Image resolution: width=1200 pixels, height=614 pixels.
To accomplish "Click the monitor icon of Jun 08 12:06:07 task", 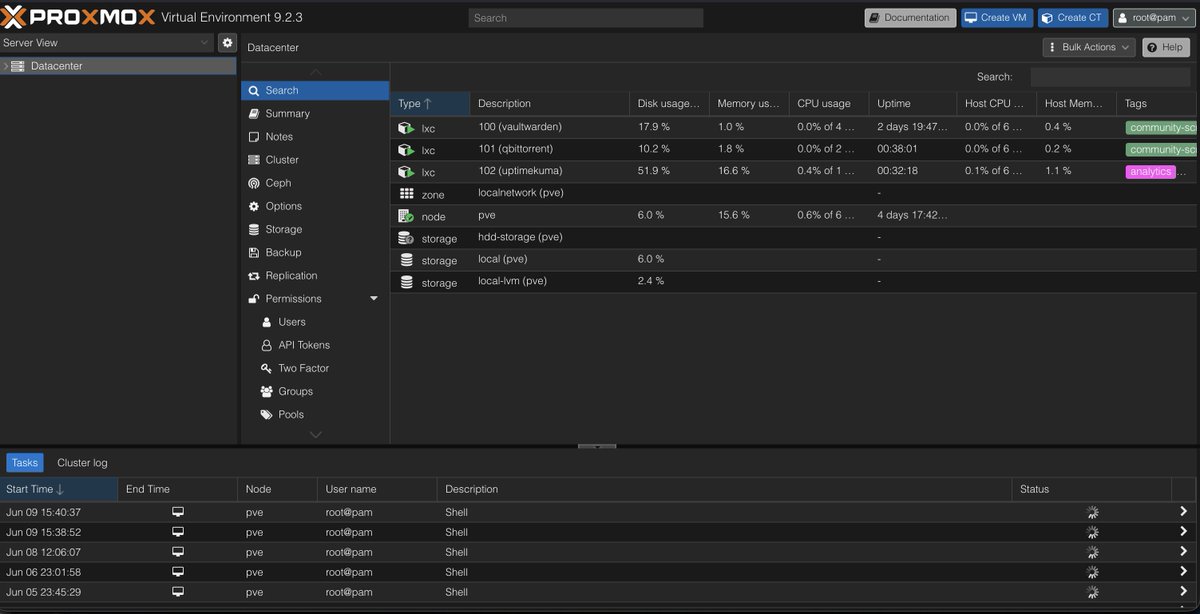I will point(178,552).
